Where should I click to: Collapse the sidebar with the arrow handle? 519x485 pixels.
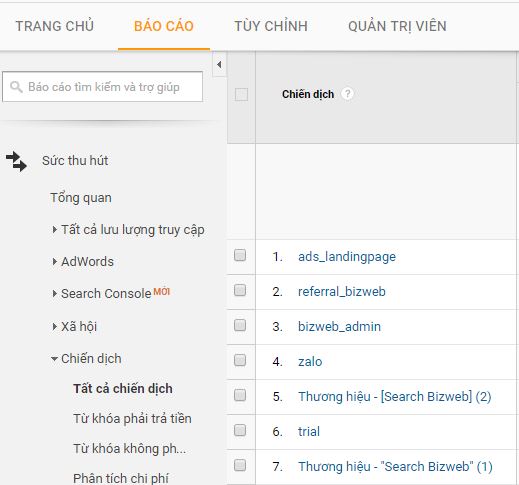pos(219,65)
